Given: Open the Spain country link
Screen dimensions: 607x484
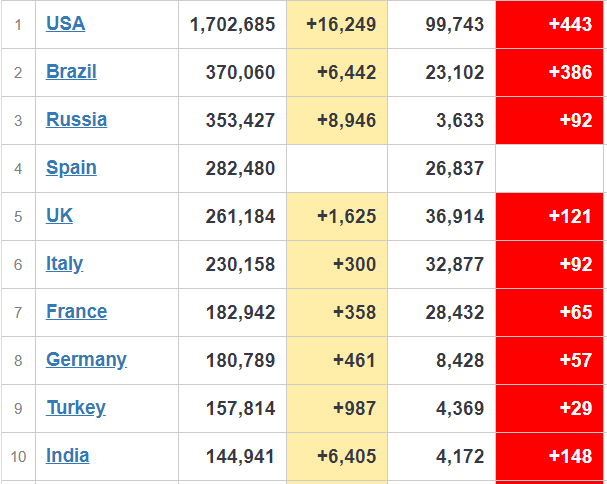Looking at the screenshot, I should click(71, 168).
